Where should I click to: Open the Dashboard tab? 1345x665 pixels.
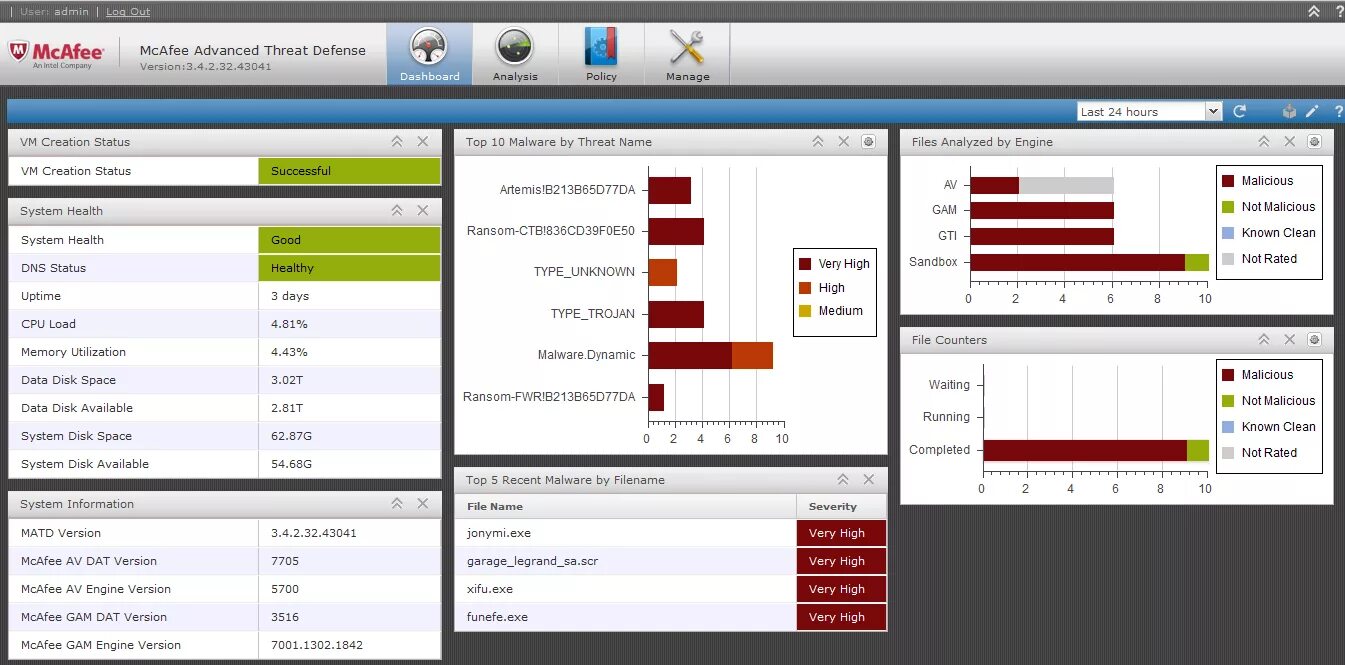(430, 54)
